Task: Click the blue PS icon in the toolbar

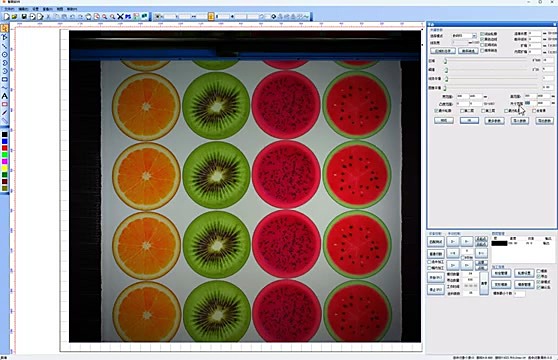Action: tap(128, 16)
